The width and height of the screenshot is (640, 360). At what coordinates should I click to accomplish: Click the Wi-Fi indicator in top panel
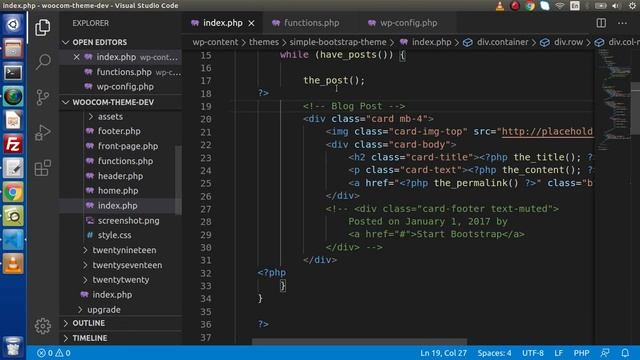point(560,6)
